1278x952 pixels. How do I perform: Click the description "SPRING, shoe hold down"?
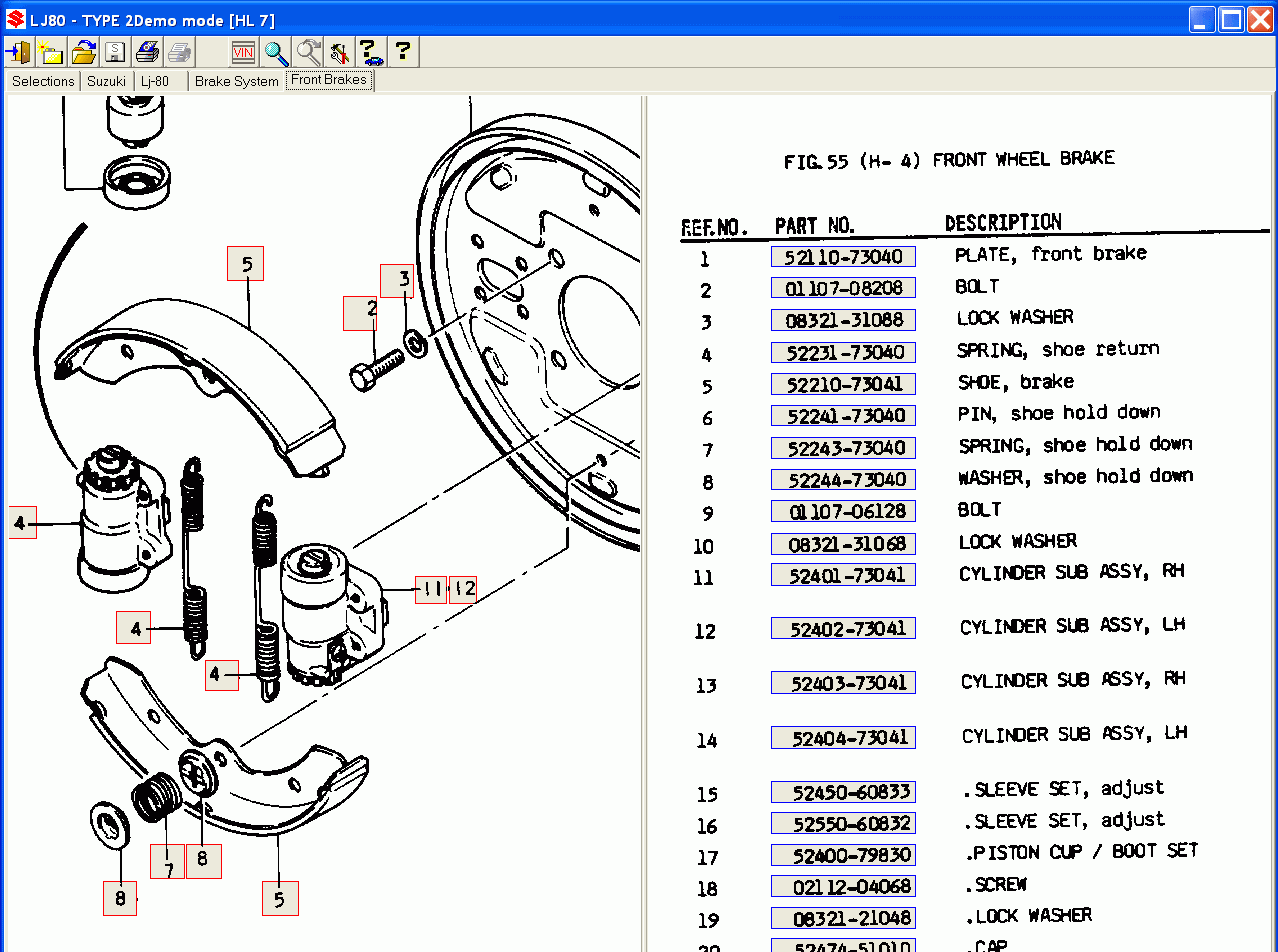(x=1076, y=445)
